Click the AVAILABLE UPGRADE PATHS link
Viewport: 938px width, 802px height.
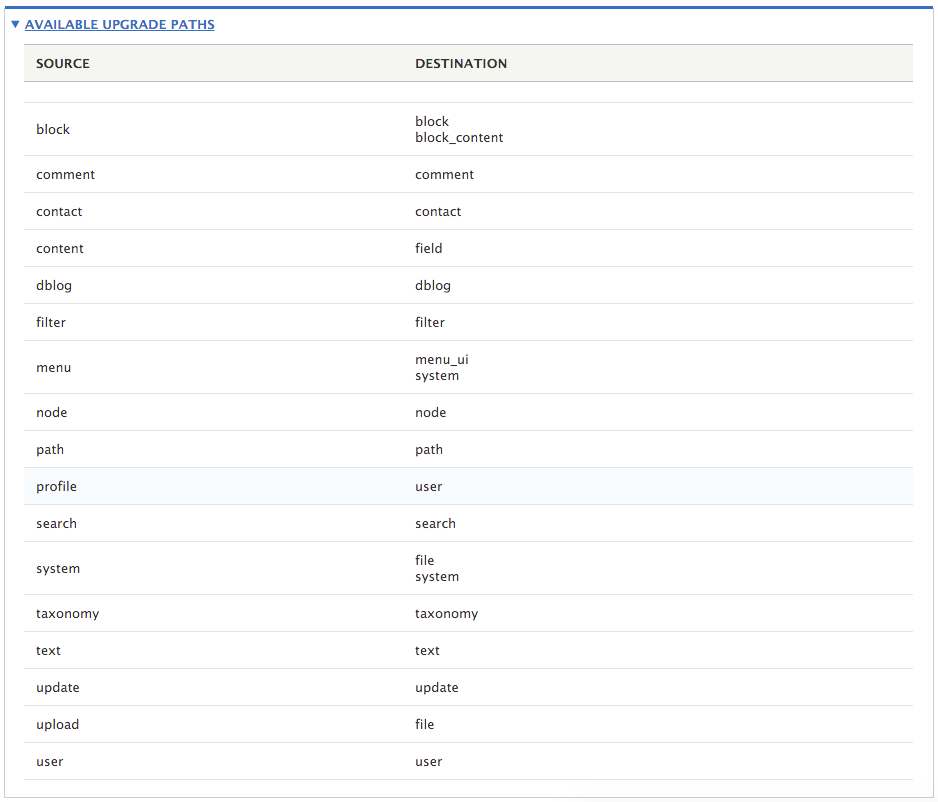pyautogui.click(x=120, y=25)
